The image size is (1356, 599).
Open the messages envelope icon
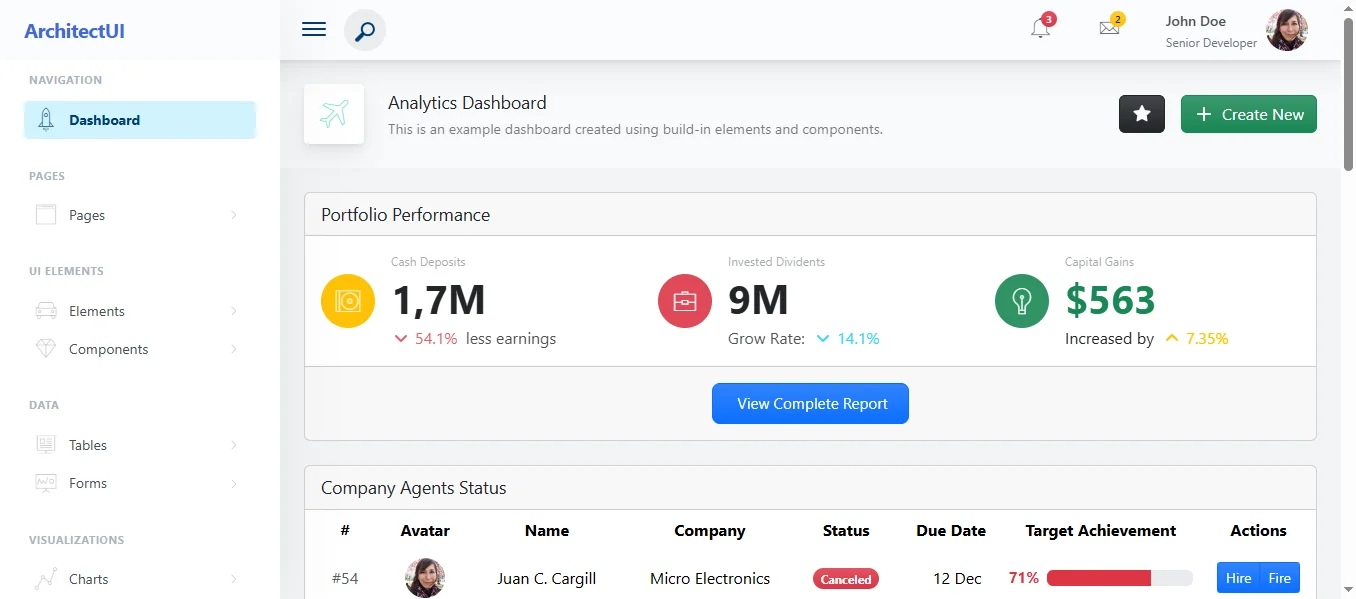coord(1108,28)
